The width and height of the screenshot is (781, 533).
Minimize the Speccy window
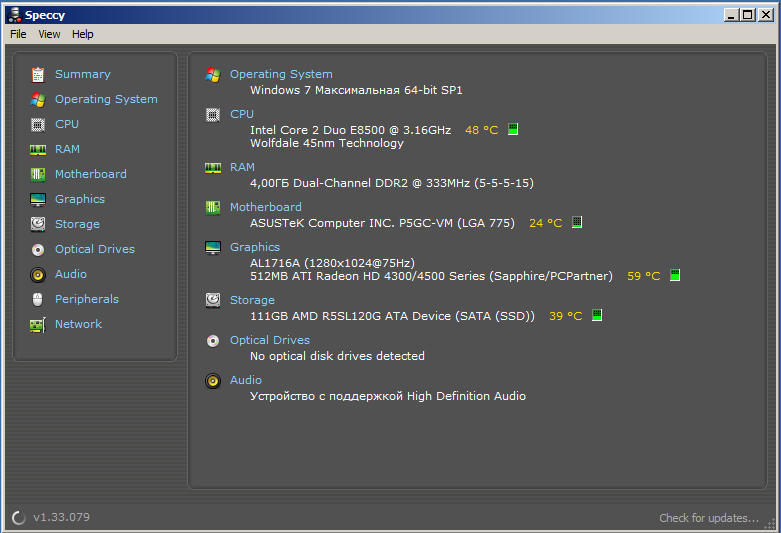point(731,15)
